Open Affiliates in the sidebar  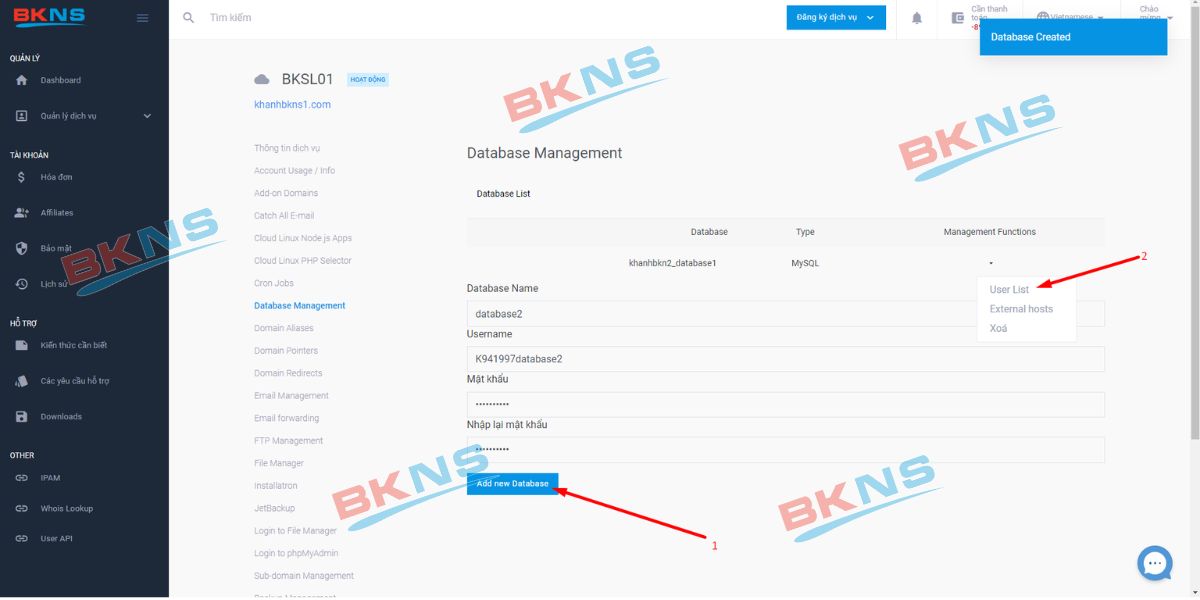[57, 213]
